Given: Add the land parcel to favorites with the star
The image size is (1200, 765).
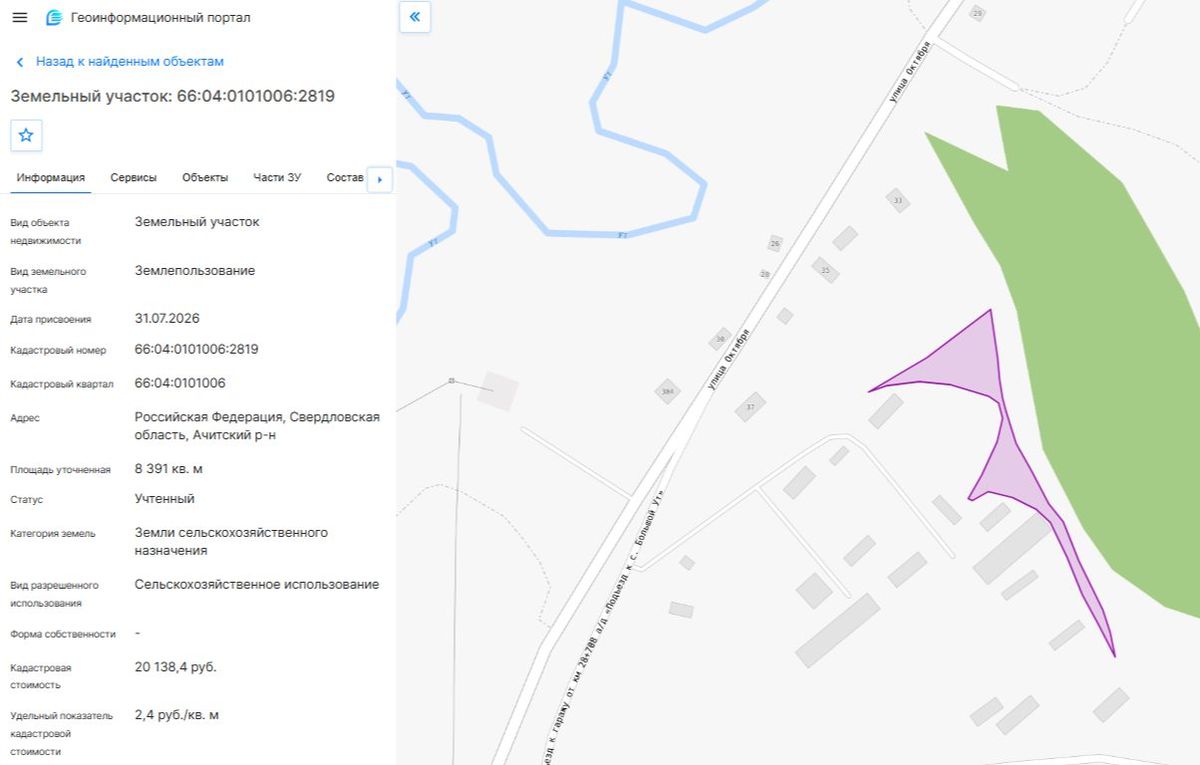Looking at the screenshot, I should [26, 135].
